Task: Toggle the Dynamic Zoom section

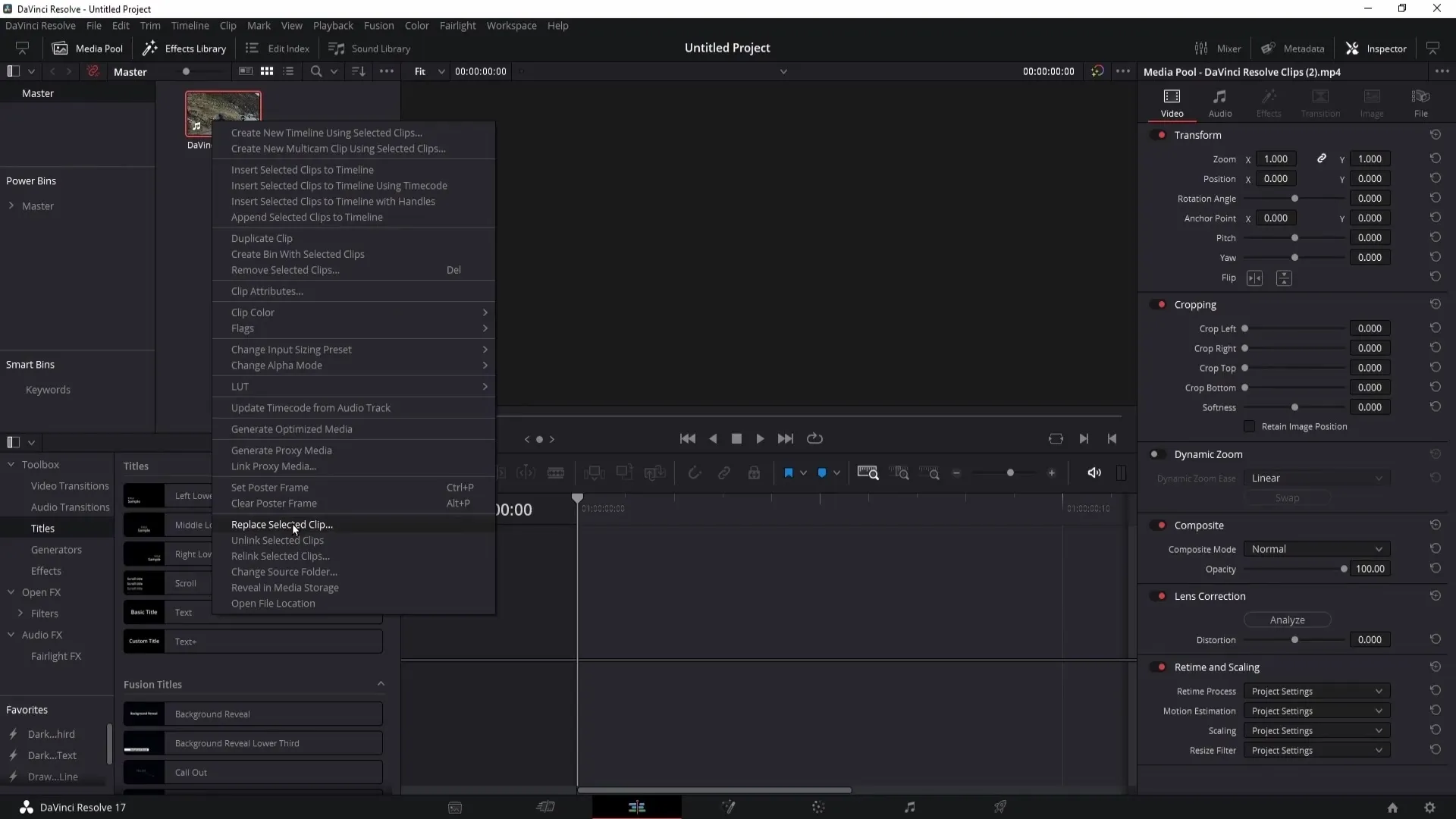Action: pos(1159,454)
